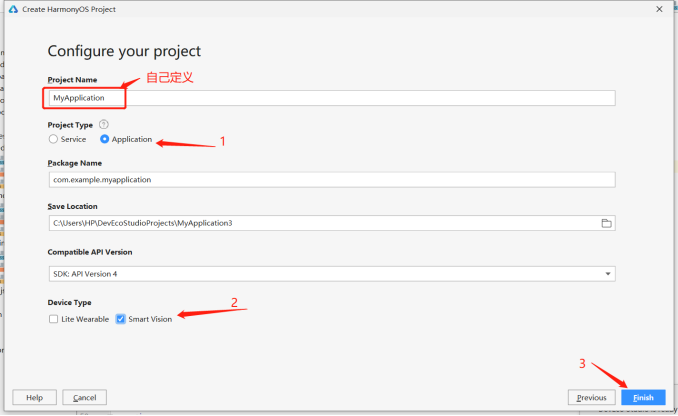Click the Package Name label
The image size is (678, 416).
point(75,163)
